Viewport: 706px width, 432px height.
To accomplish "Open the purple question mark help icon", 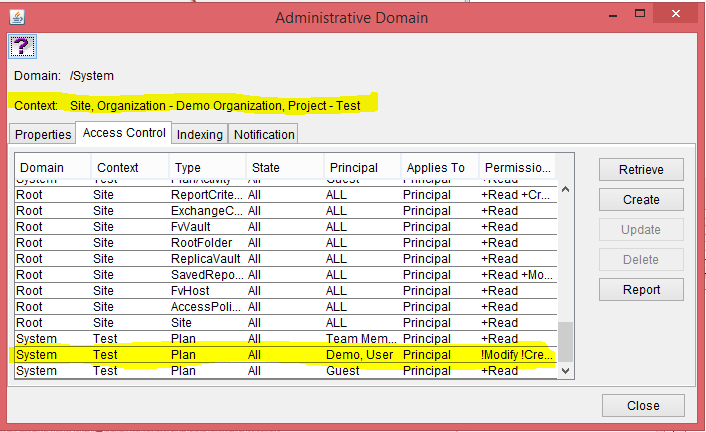I will pos(22,46).
